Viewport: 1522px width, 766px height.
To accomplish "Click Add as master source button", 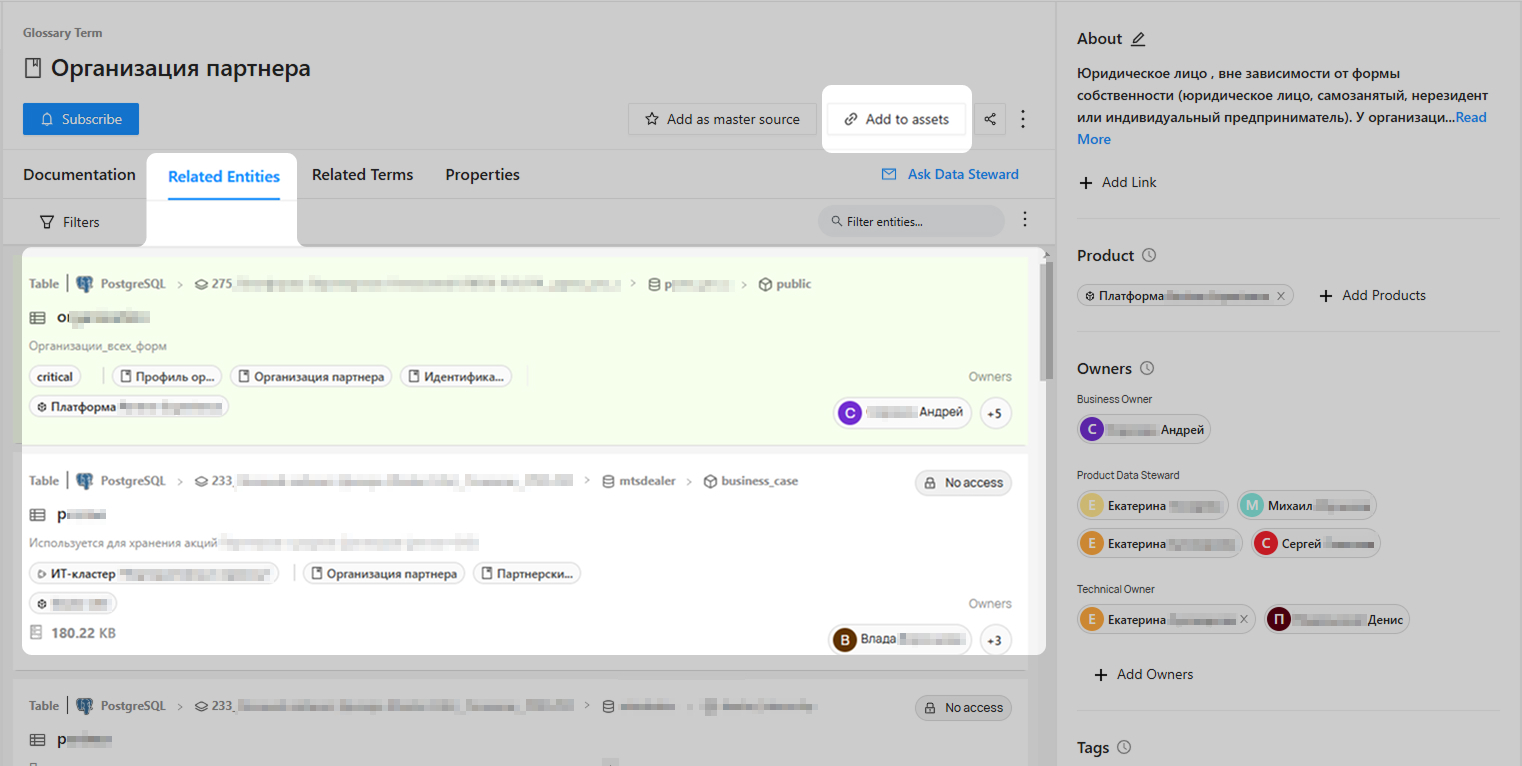I will [721, 119].
